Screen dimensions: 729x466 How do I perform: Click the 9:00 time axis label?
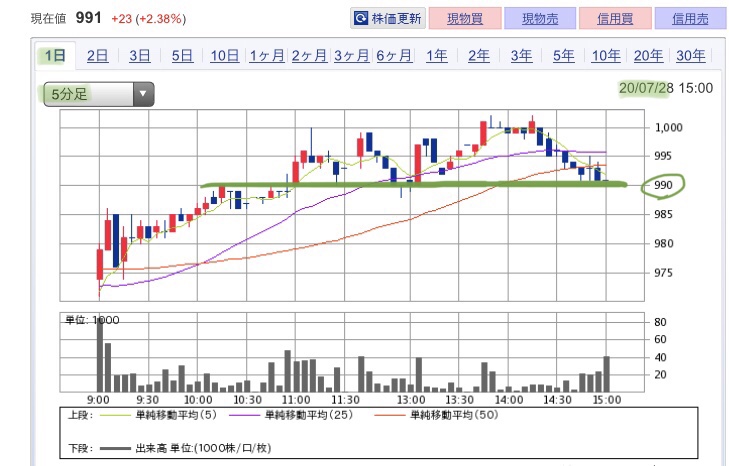98,400
